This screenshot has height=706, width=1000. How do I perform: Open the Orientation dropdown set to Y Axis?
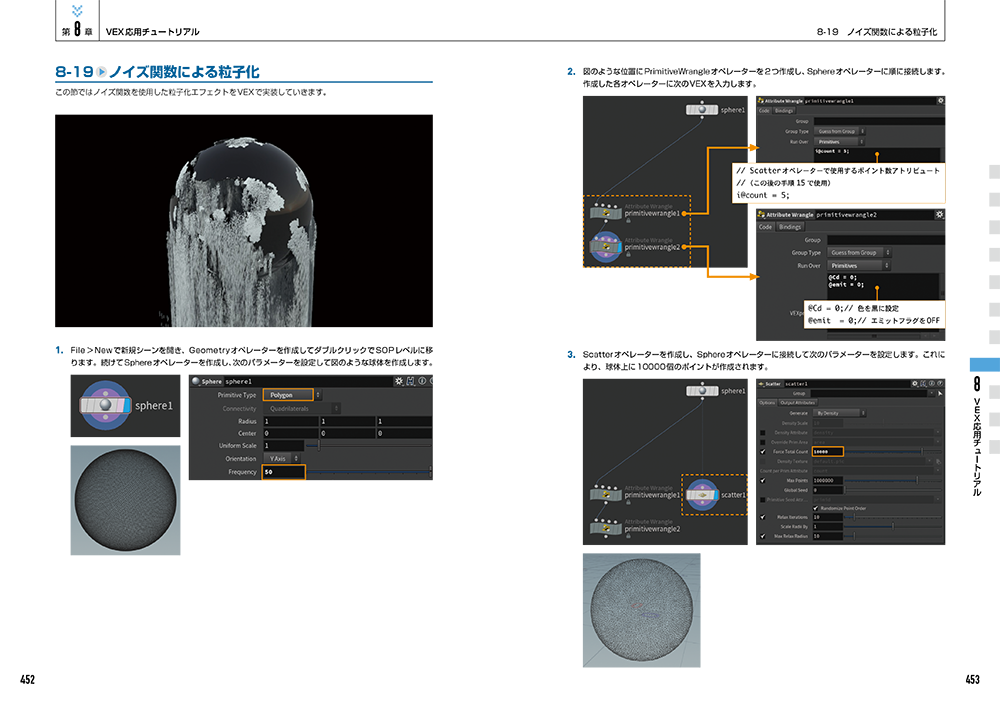(283, 458)
